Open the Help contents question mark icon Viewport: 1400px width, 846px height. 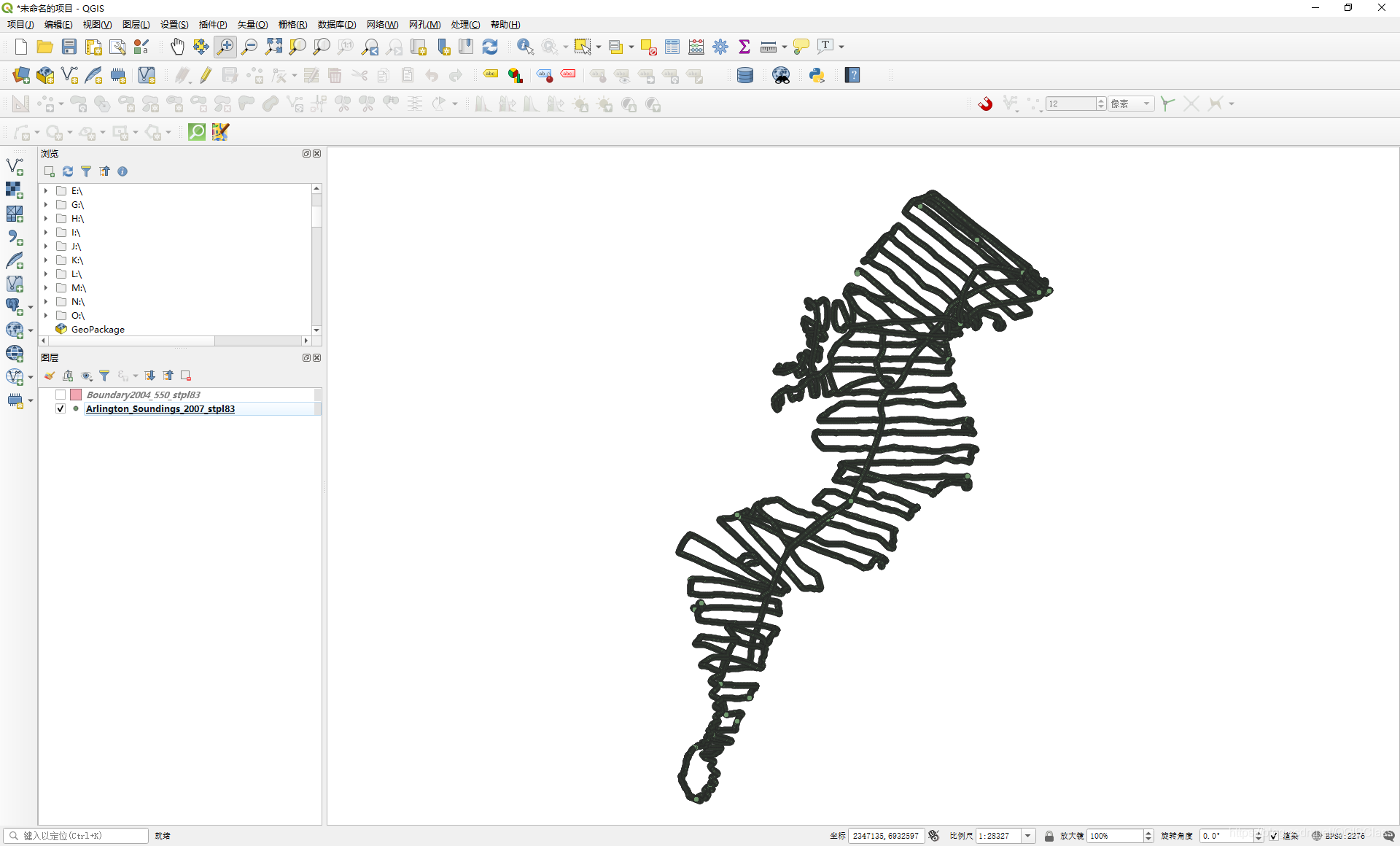[x=852, y=75]
